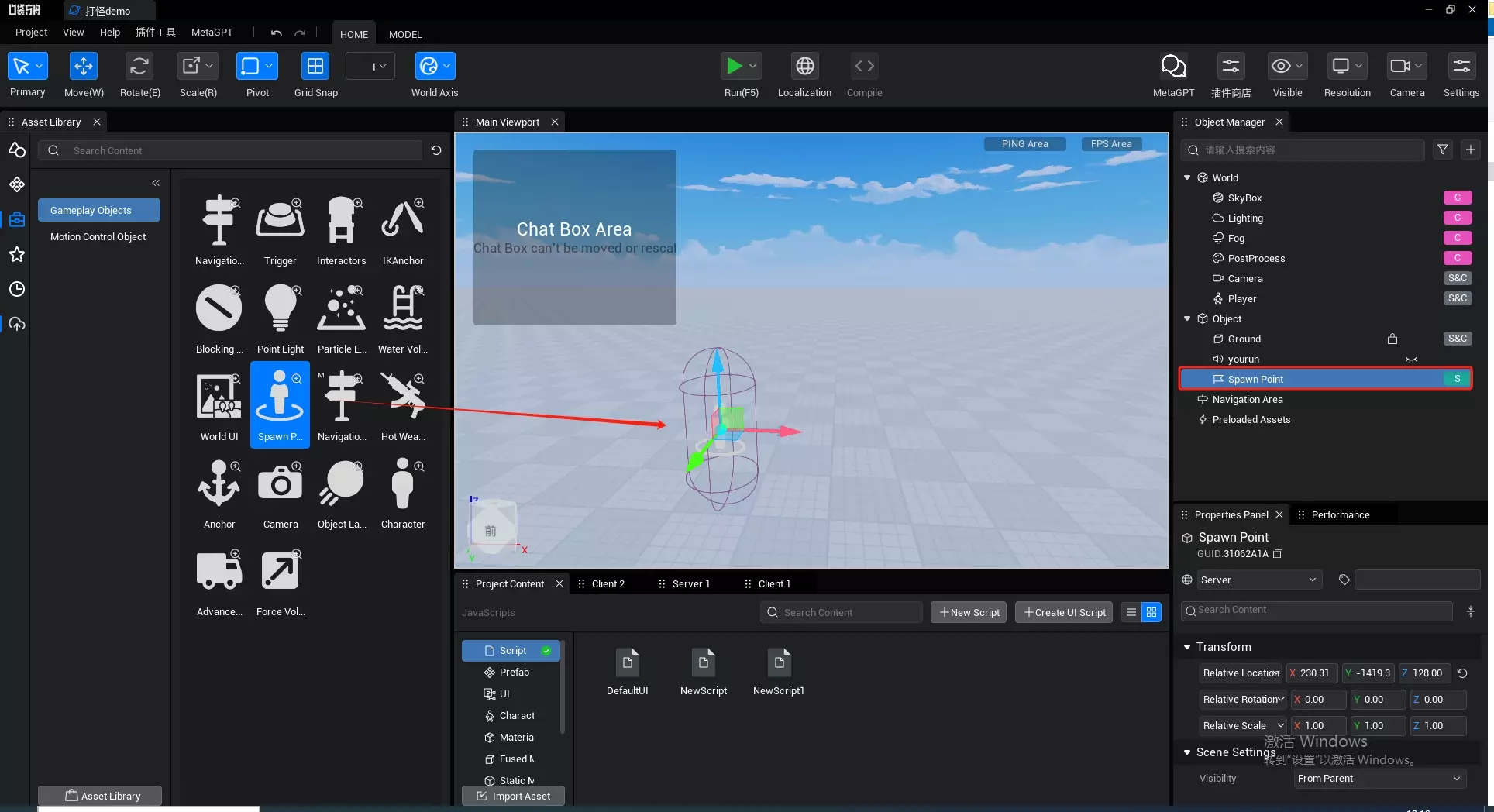The width and height of the screenshot is (1494, 812).
Task: Activate the Rotate(E) tool
Action: click(x=139, y=67)
